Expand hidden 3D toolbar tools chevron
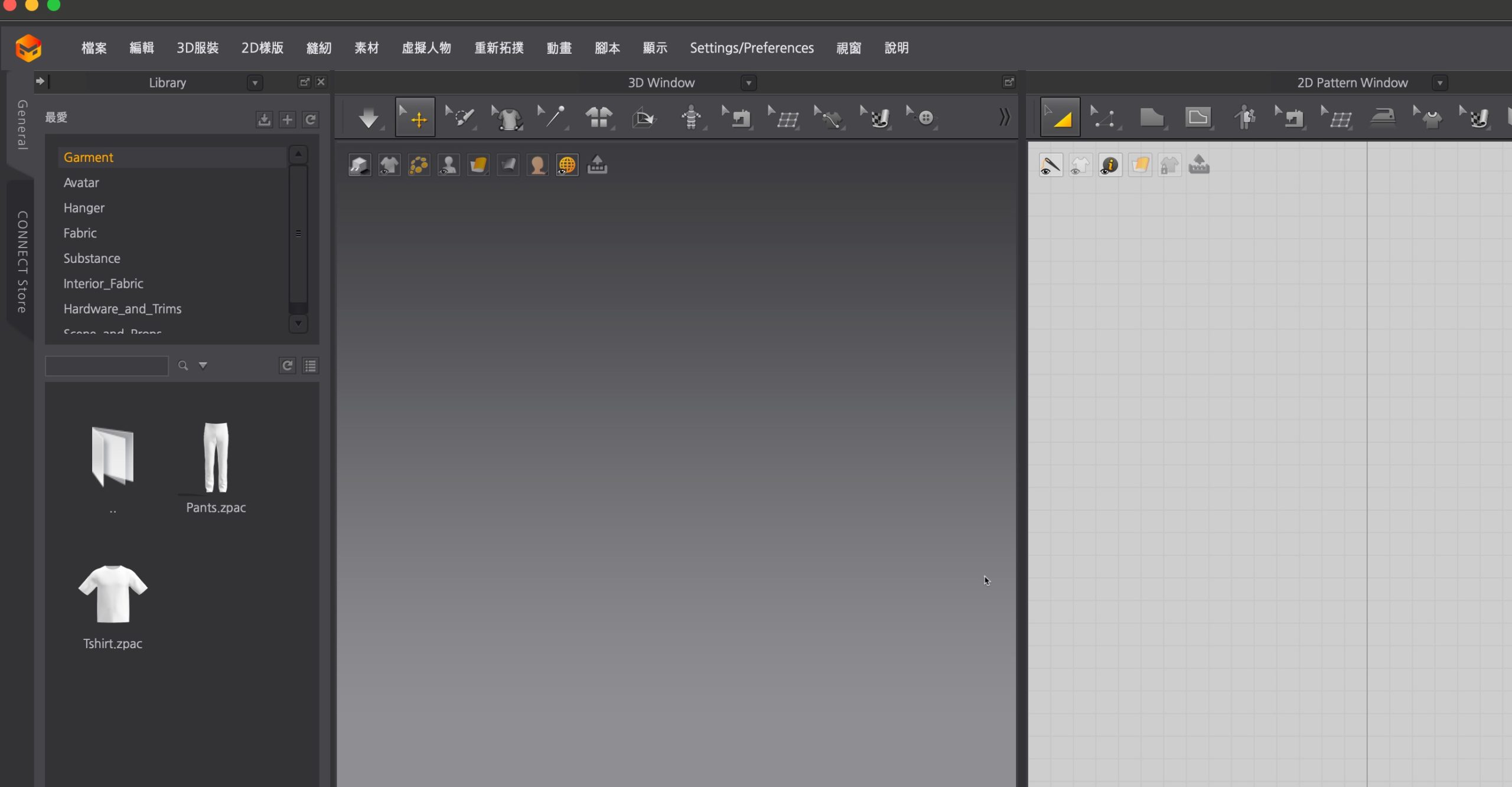The image size is (1512, 787). pos(1004,118)
